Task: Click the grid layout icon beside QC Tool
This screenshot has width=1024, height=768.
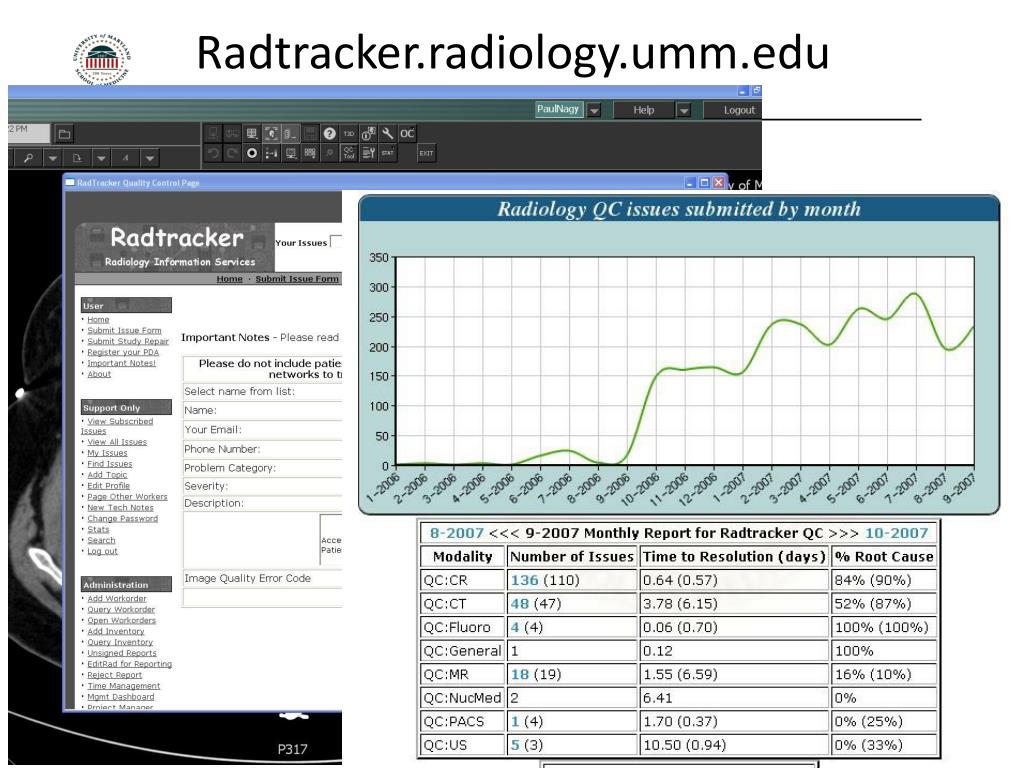Action: (310, 153)
